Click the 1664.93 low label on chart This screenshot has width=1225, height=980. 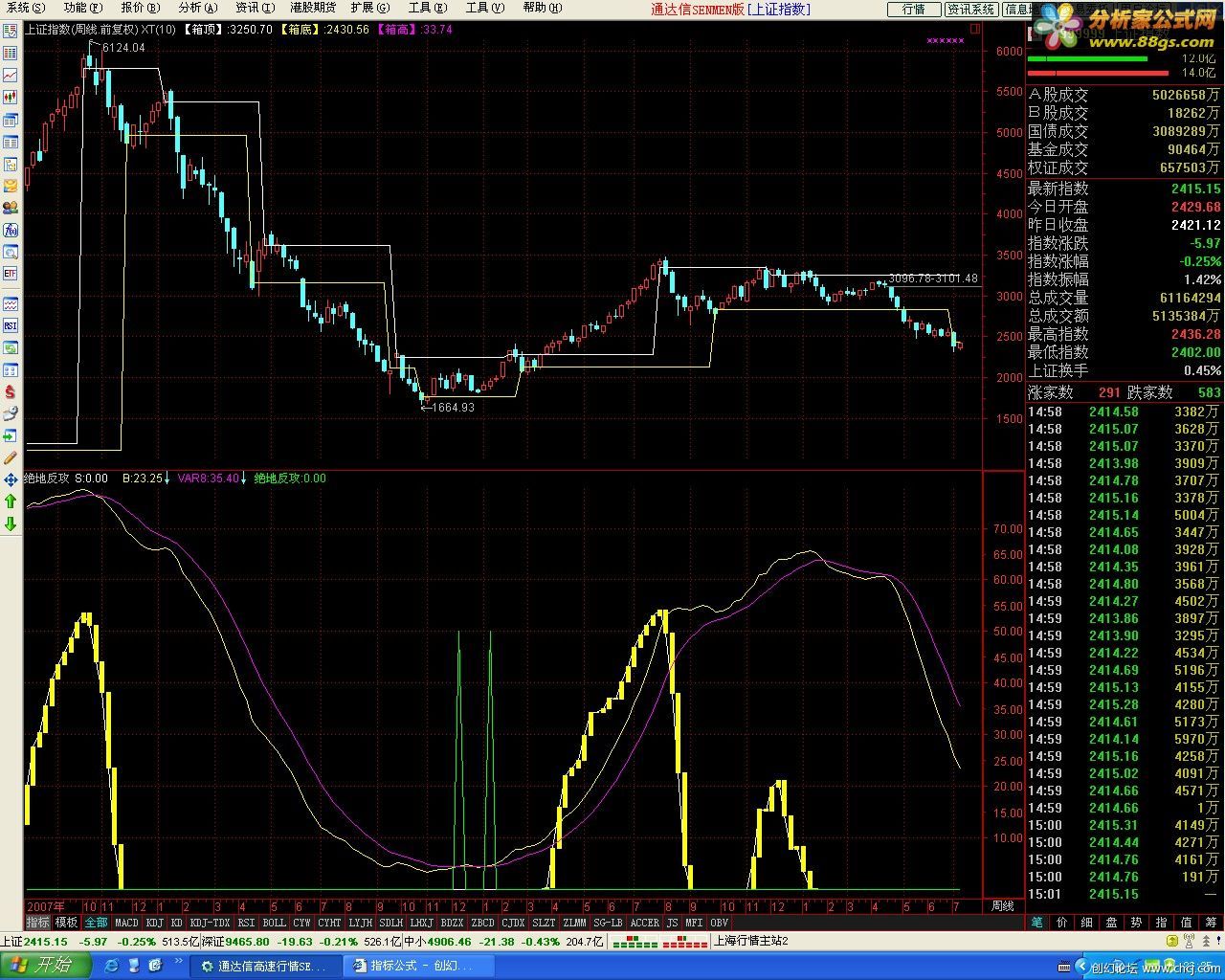point(453,407)
